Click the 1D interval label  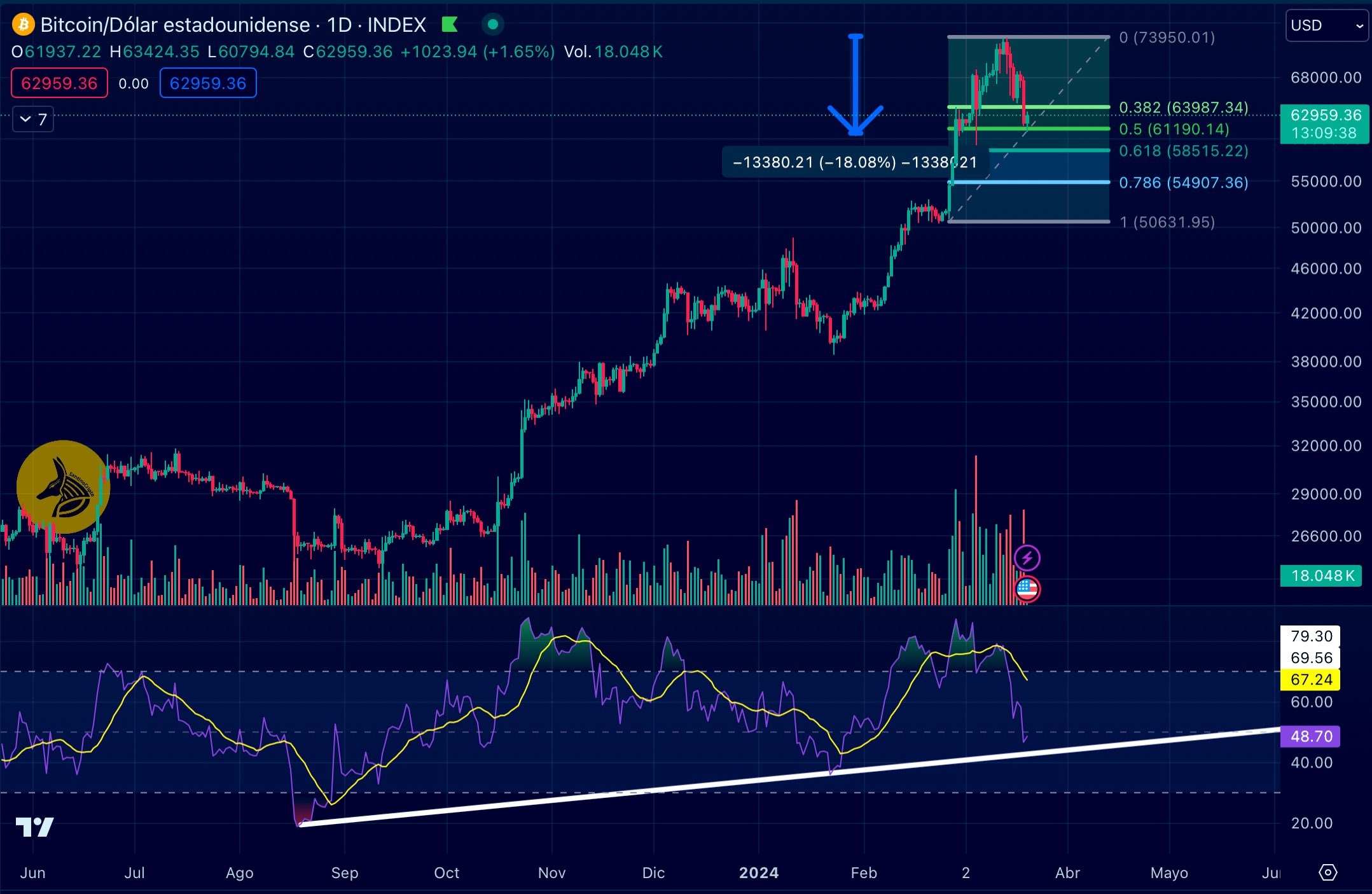coord(339,25)
